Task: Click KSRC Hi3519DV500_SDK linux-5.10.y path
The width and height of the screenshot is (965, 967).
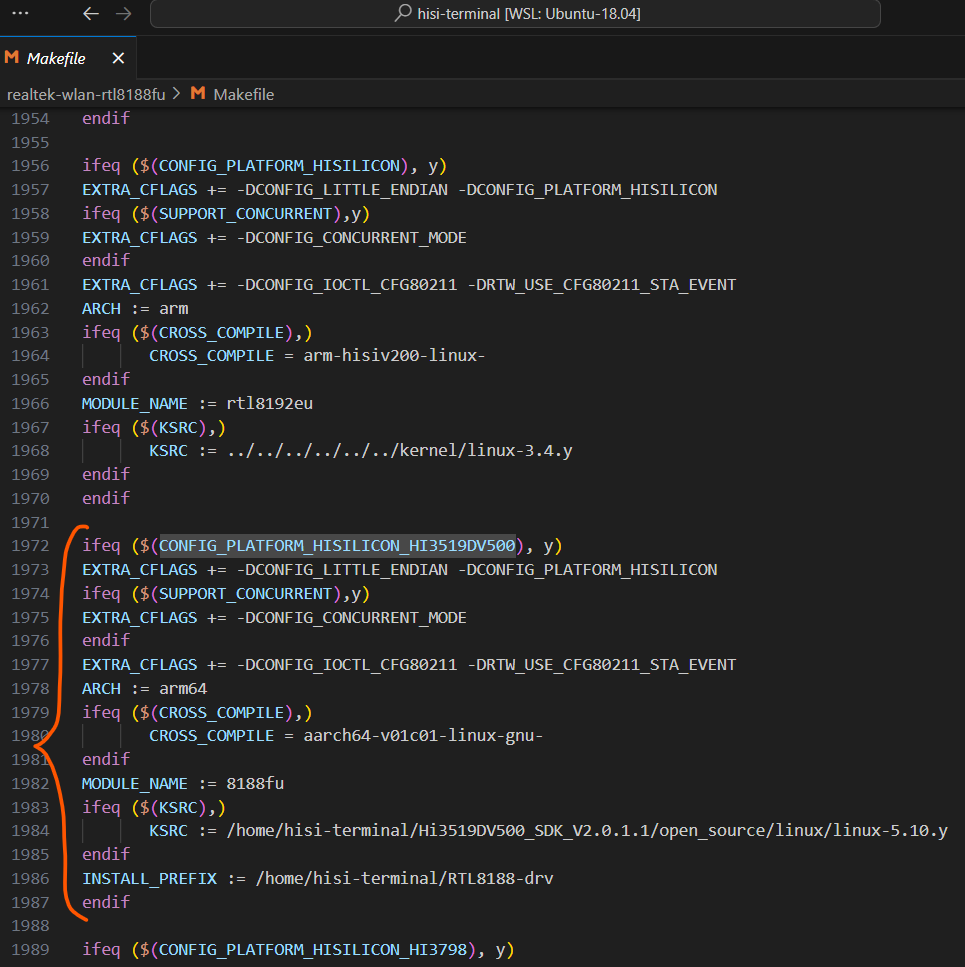Action: [x=587, y=831]
